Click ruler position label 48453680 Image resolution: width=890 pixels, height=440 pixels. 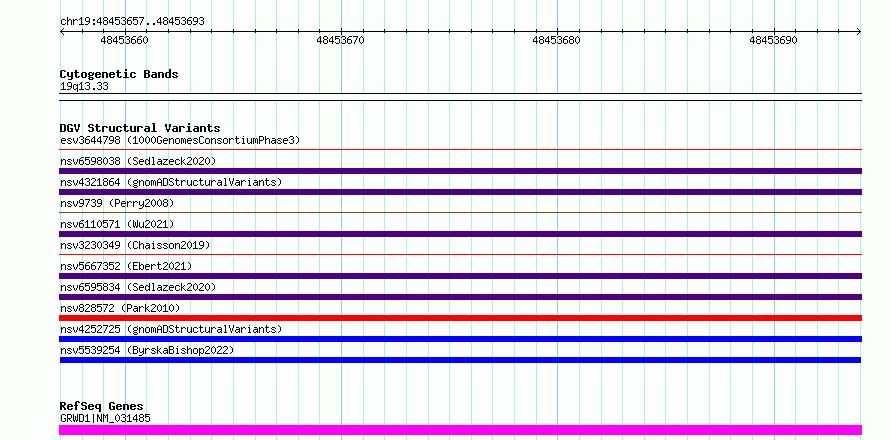557,40
